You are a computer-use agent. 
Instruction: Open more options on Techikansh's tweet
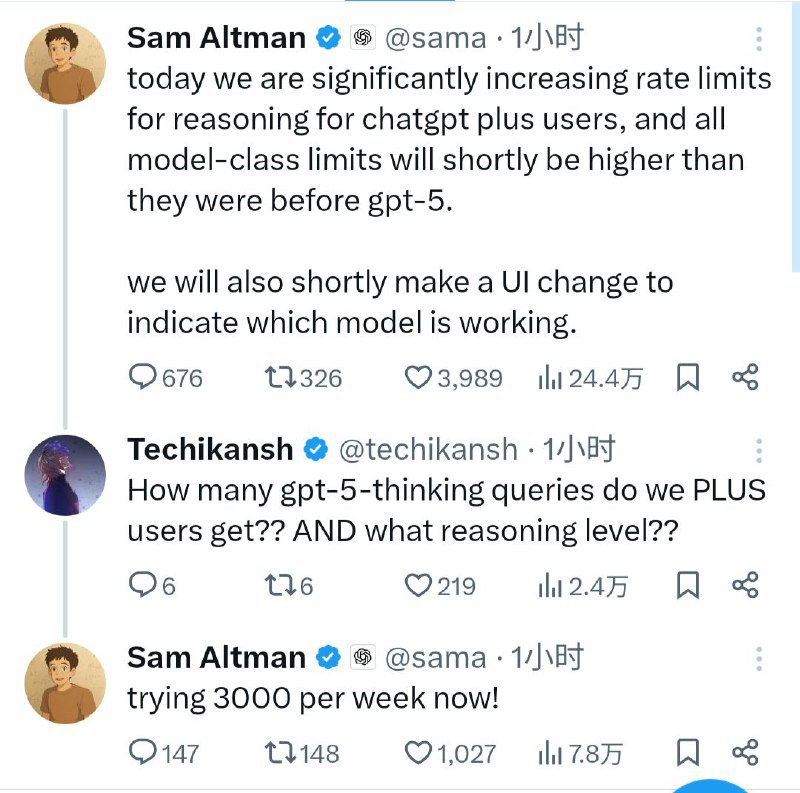point(759,451)
